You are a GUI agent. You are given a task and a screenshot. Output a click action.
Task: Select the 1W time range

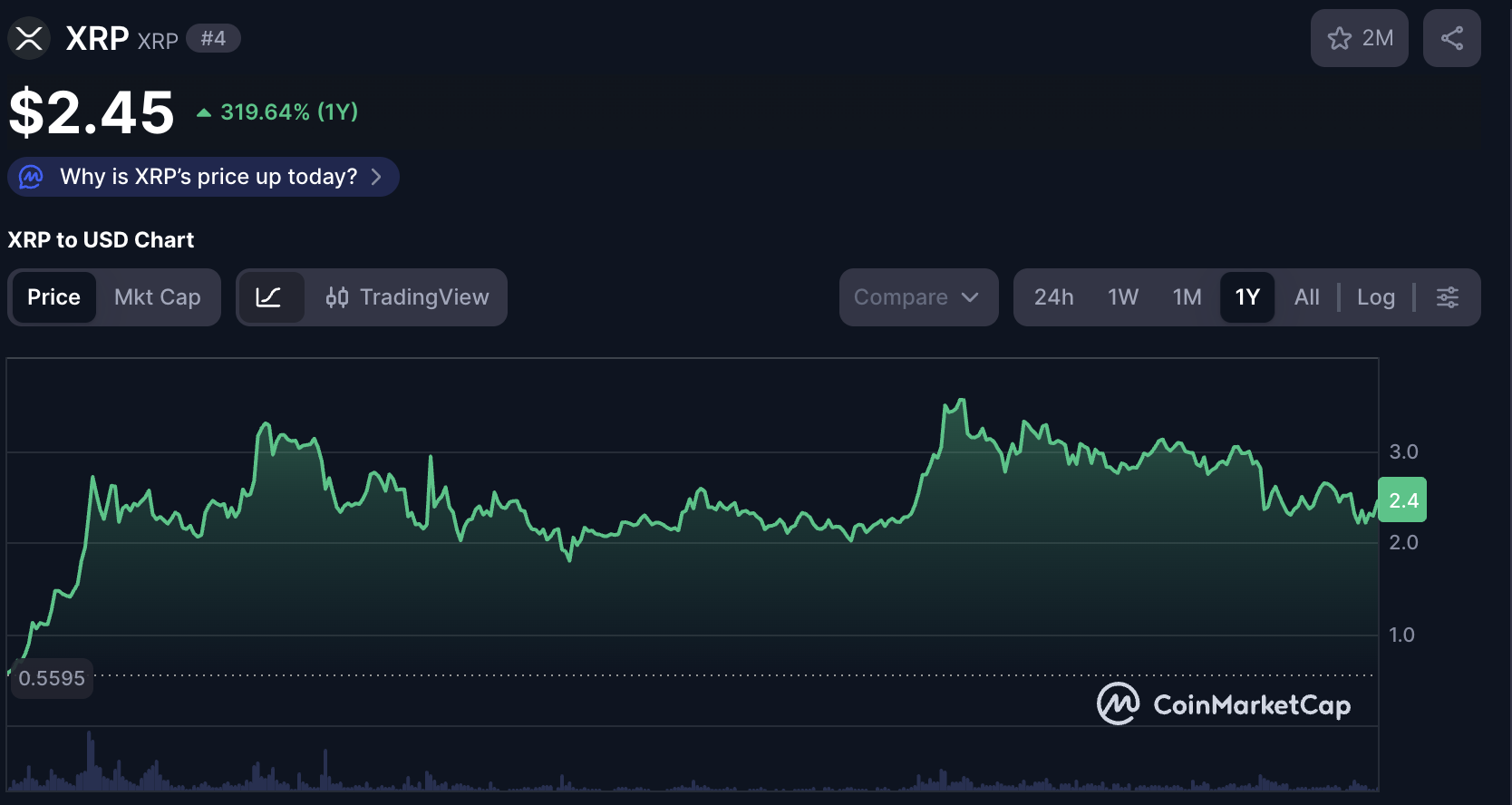pyautogui.click(x=1122, y=297)
